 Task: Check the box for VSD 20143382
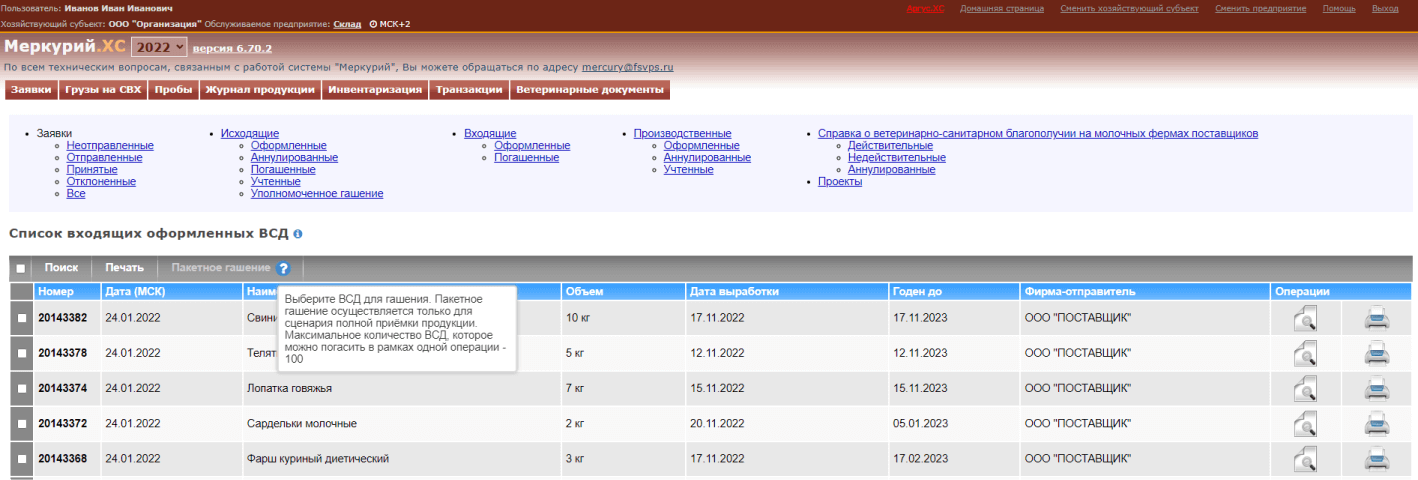tap(21, 318)
